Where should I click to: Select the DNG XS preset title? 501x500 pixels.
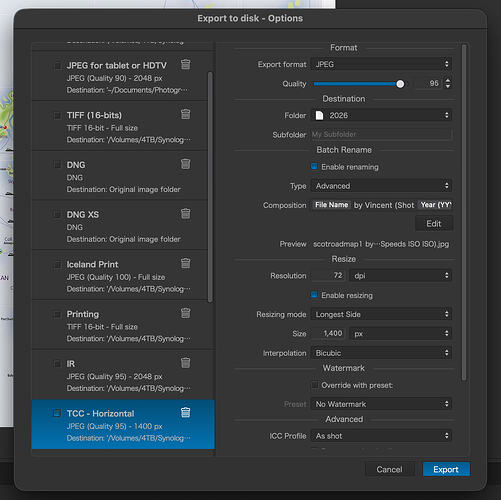tap(83, 214)
